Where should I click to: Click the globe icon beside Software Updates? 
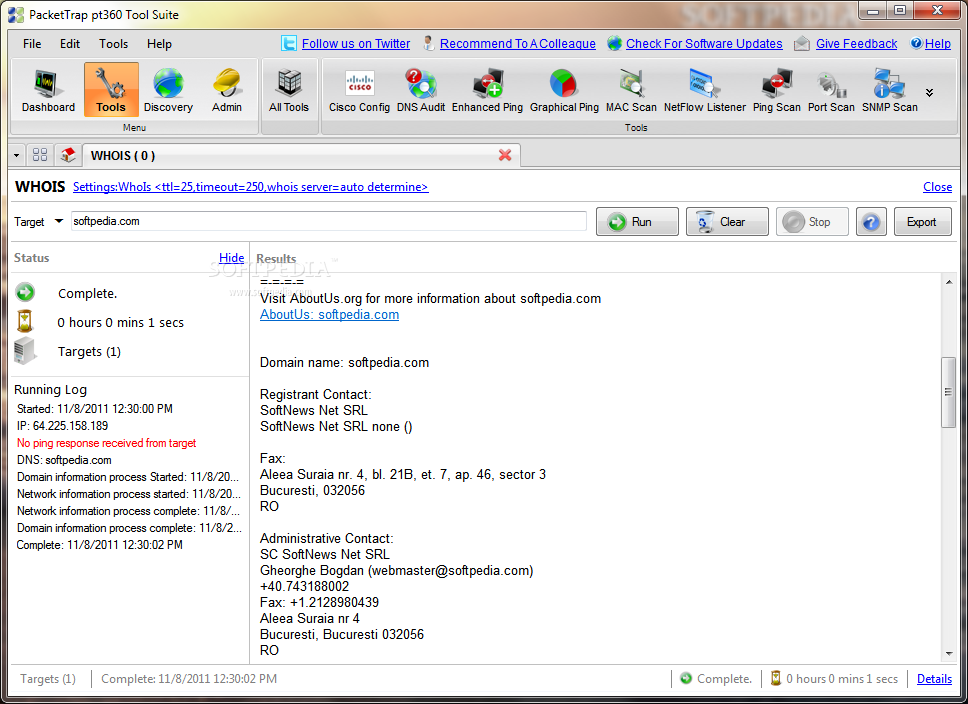[x=614, y=43]
